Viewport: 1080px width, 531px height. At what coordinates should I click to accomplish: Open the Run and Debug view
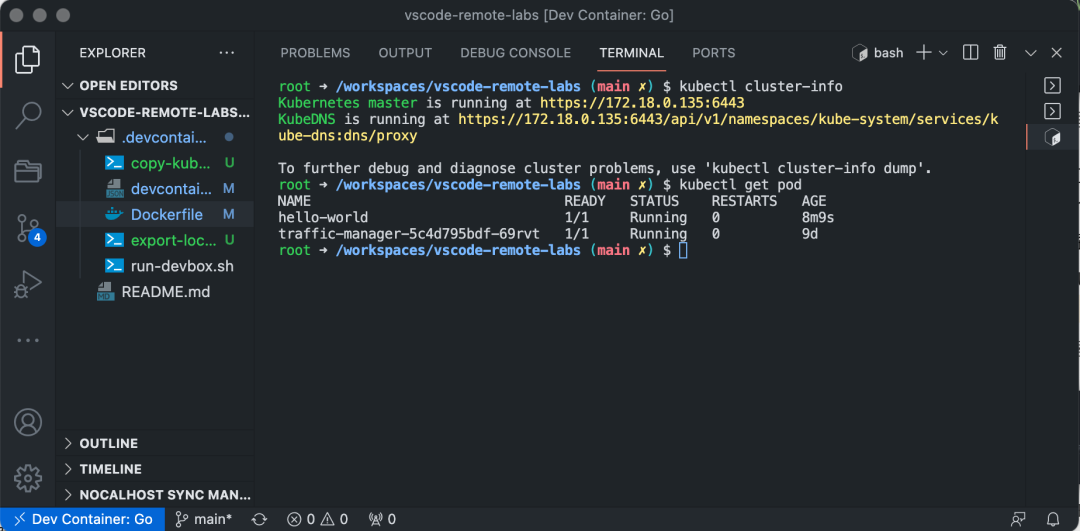click(28, 284)
